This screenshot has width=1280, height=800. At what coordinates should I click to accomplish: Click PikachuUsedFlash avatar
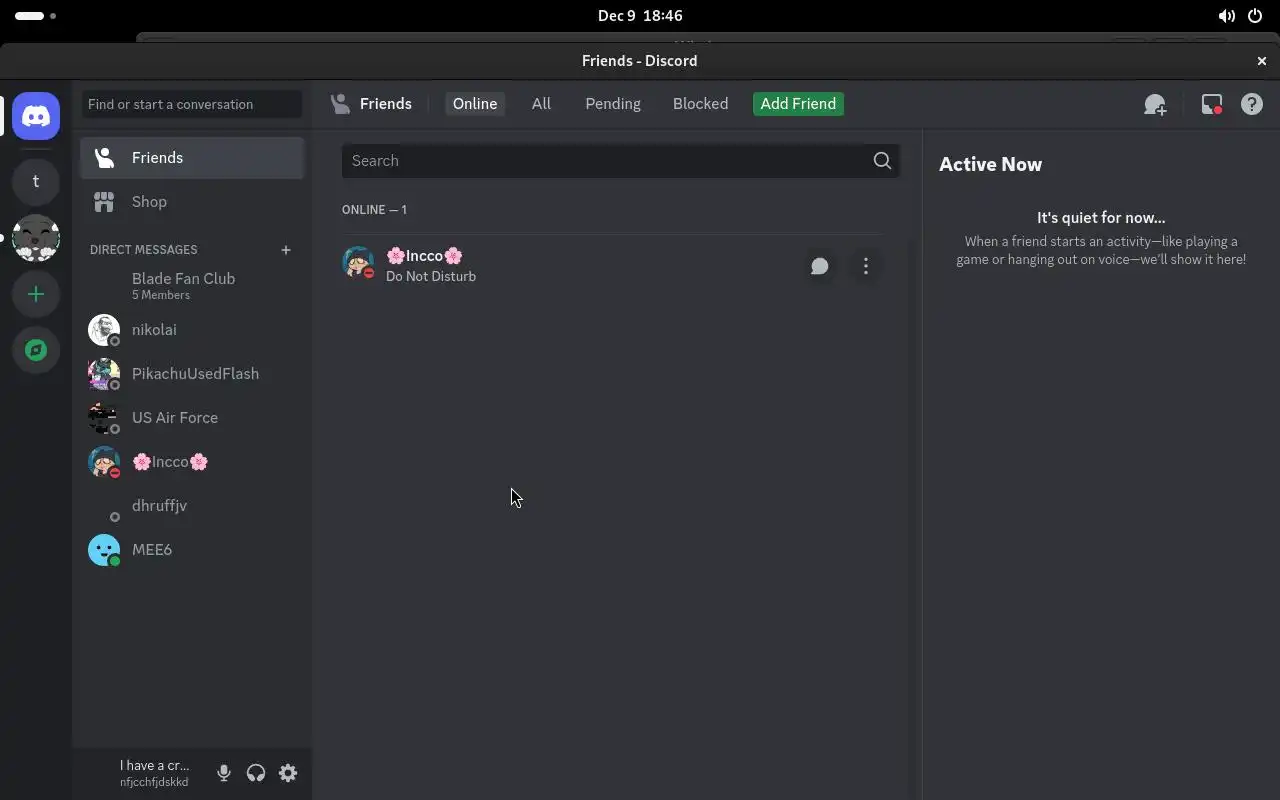pyautogui.click(x=104, y=374)
